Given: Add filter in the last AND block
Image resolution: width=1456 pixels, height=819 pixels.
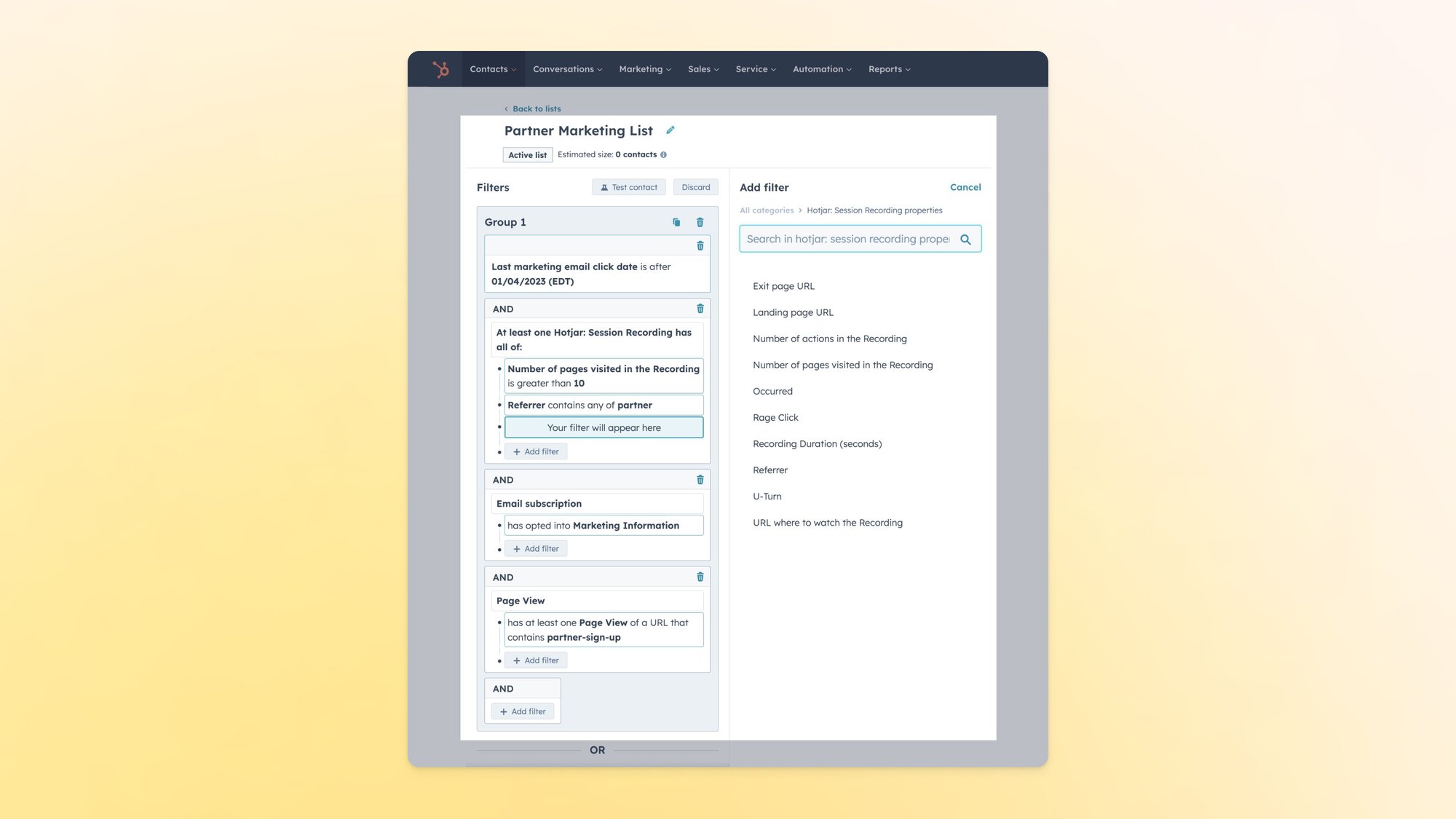Looking at the screenshot, I should click(523, 712).
